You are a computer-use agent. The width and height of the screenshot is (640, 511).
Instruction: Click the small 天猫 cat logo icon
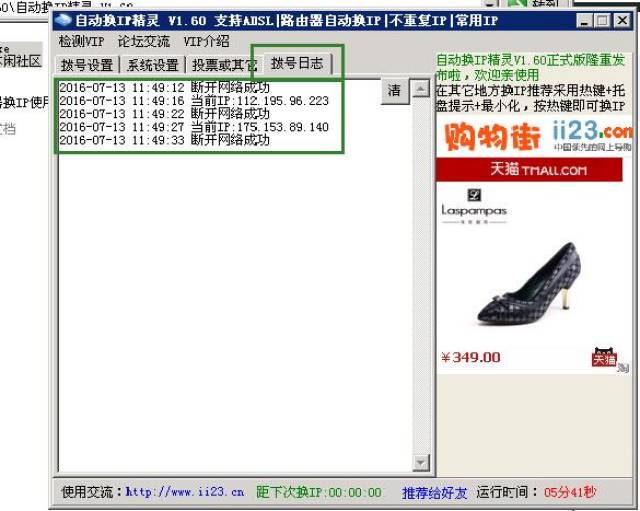604,357
